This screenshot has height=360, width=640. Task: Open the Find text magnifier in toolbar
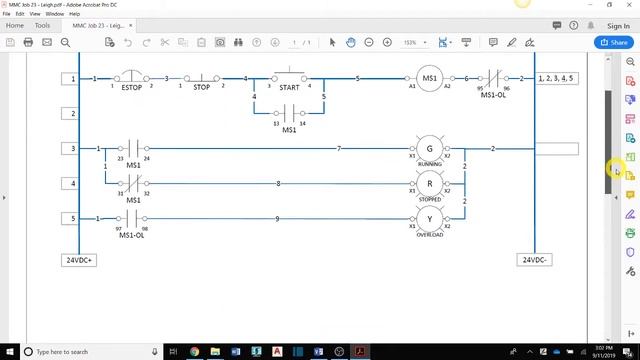coord(65,42)
